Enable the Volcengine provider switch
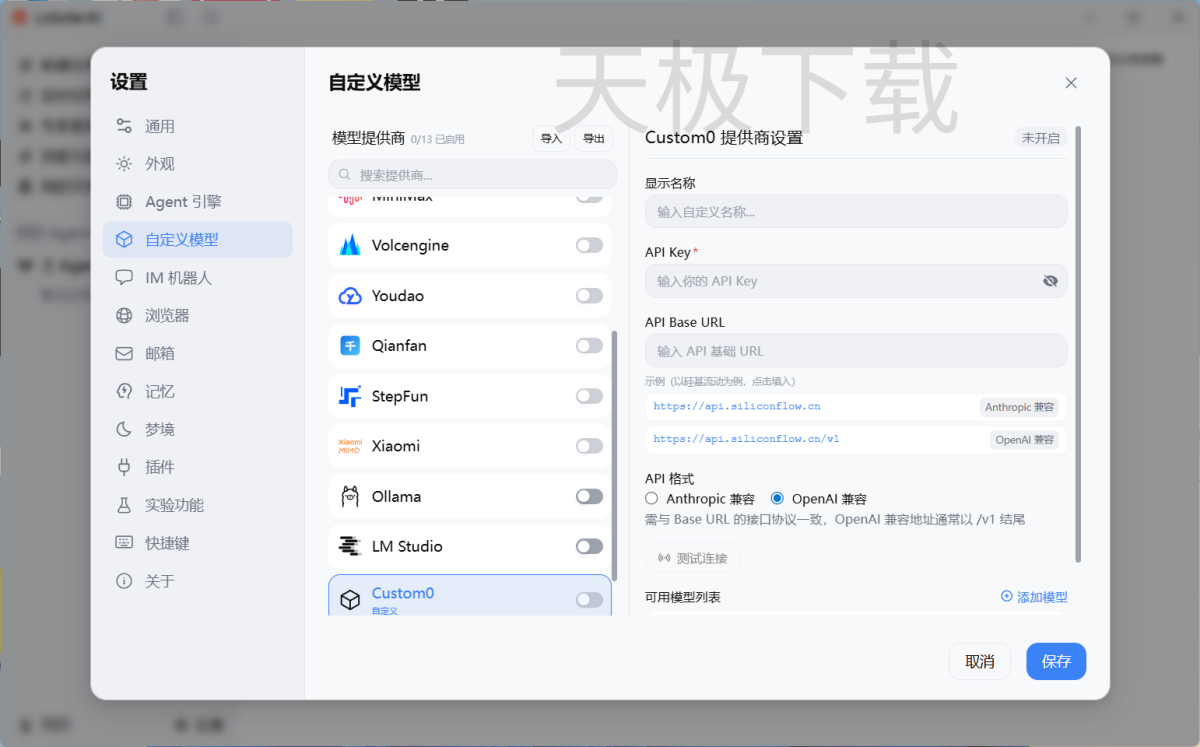 pyautogui.click(x=589, y=246)
